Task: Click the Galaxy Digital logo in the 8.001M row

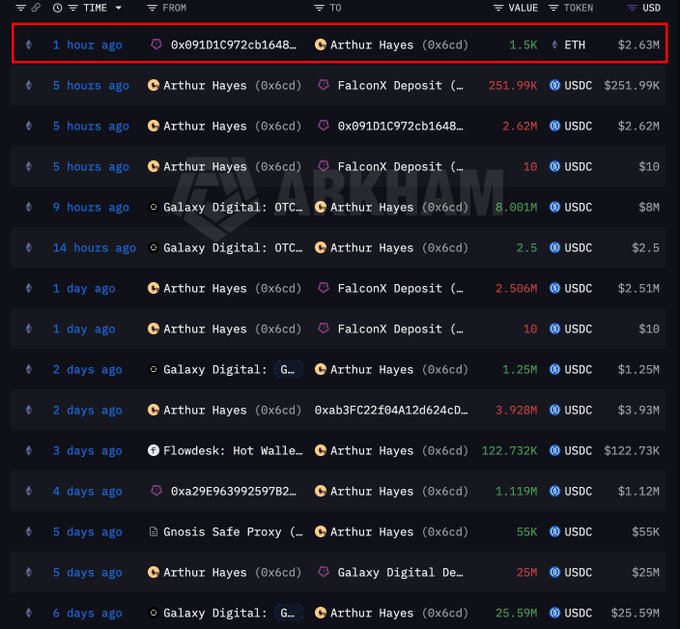Action: coord(153,207)
